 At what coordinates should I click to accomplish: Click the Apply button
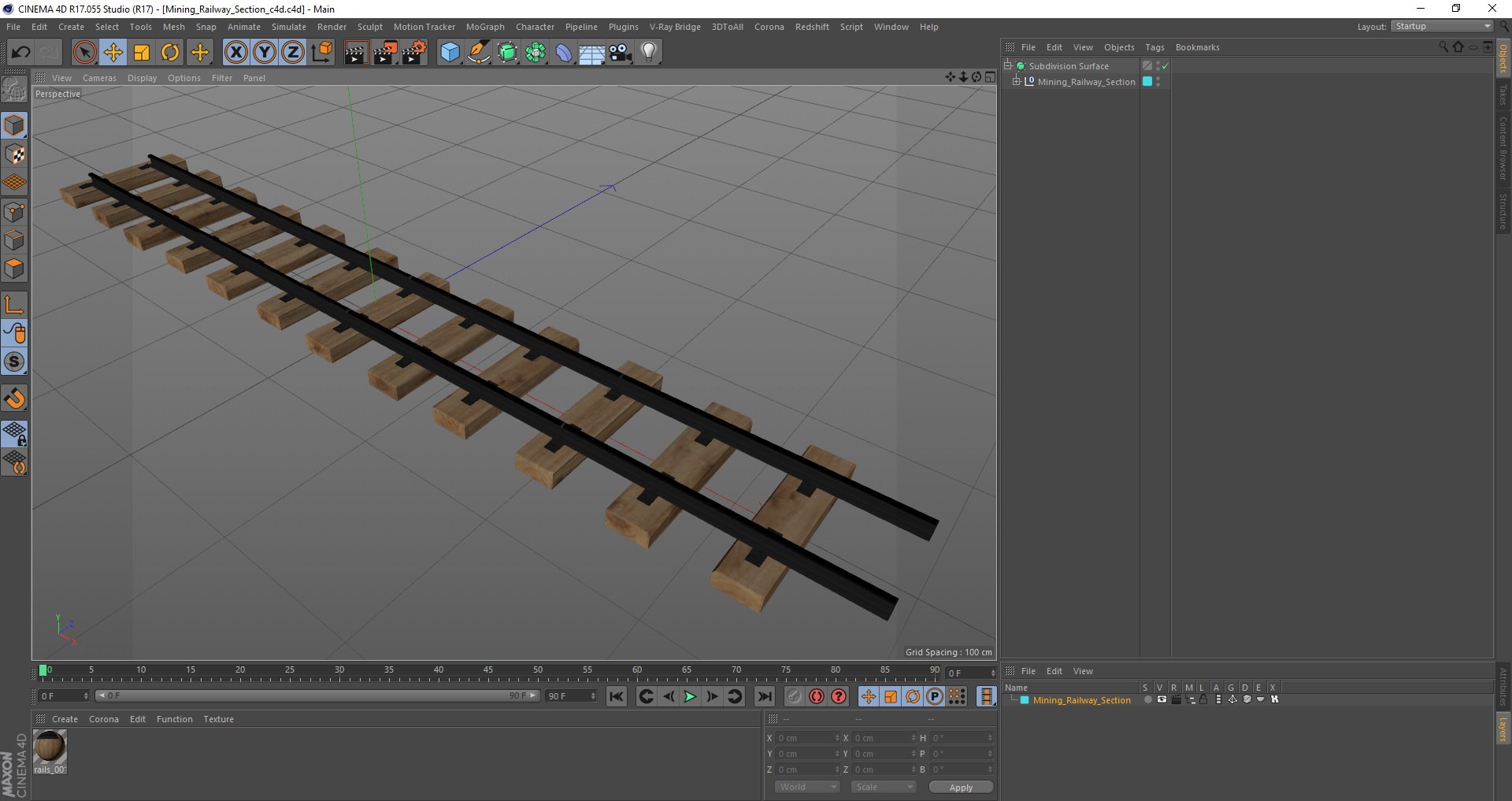961,788
